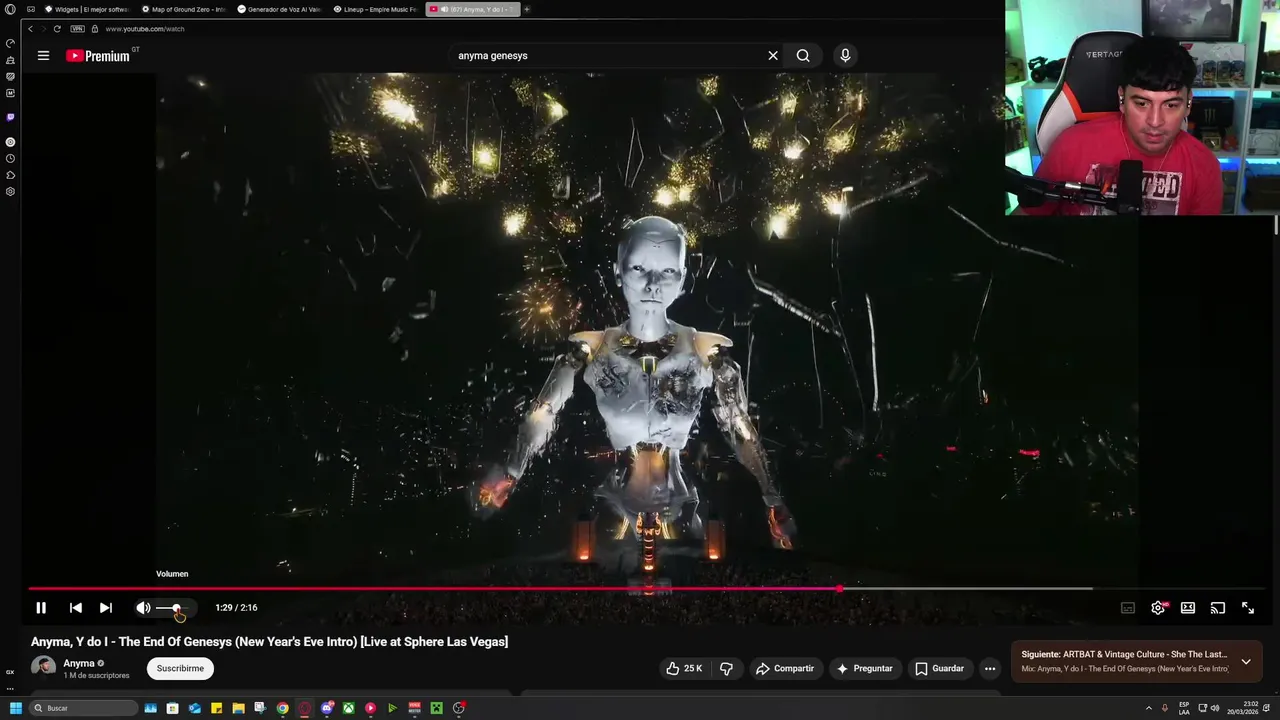1280x720 pixels.
Task: Open File Explorer folder in taskbar
Action: [239, 708]
